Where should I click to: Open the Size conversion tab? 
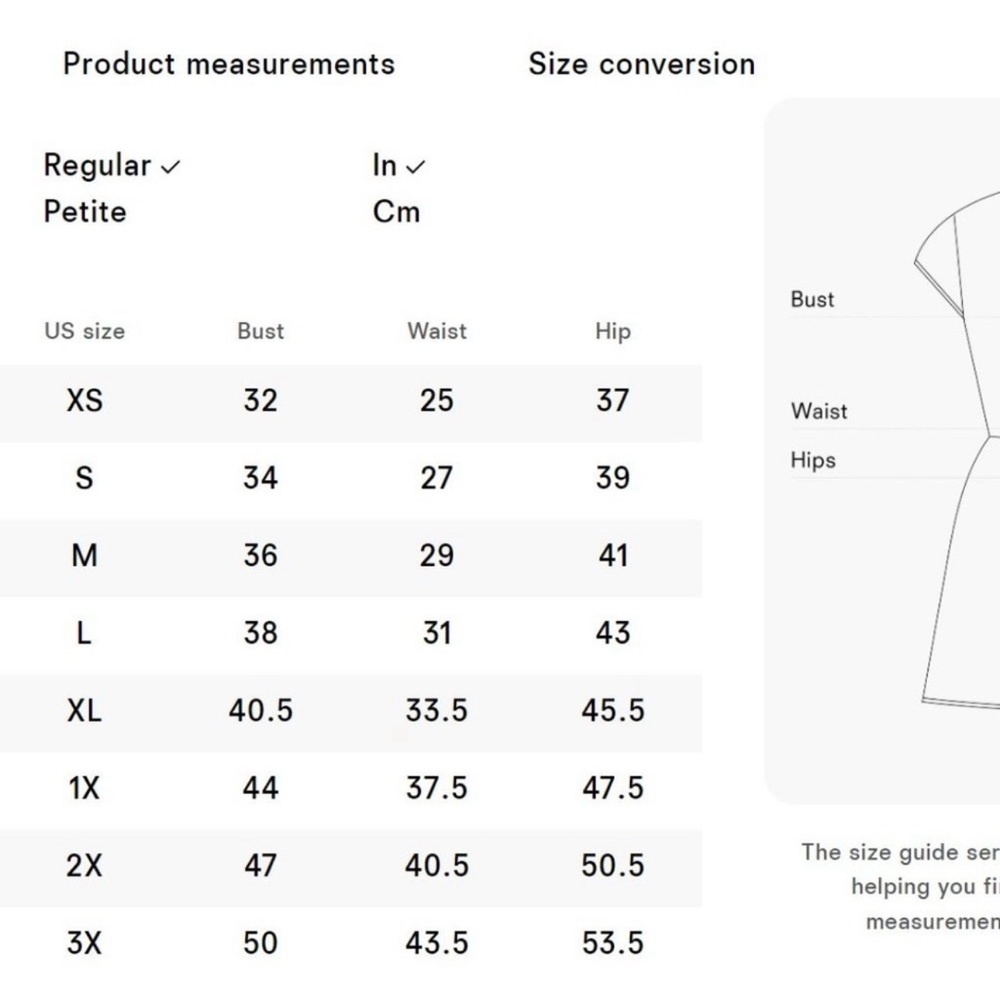point(641,64)
